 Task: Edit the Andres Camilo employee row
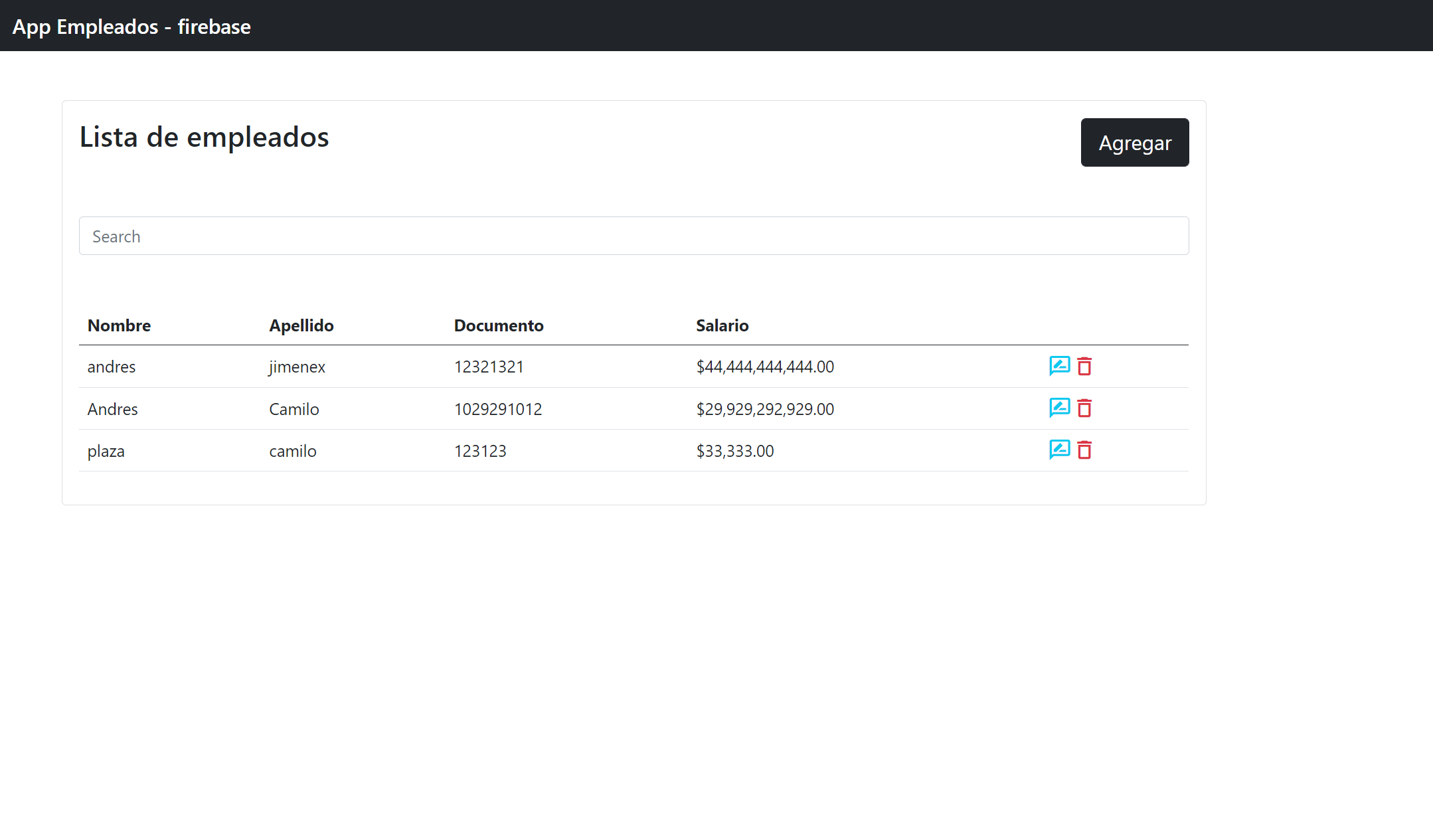point(1059,408)
